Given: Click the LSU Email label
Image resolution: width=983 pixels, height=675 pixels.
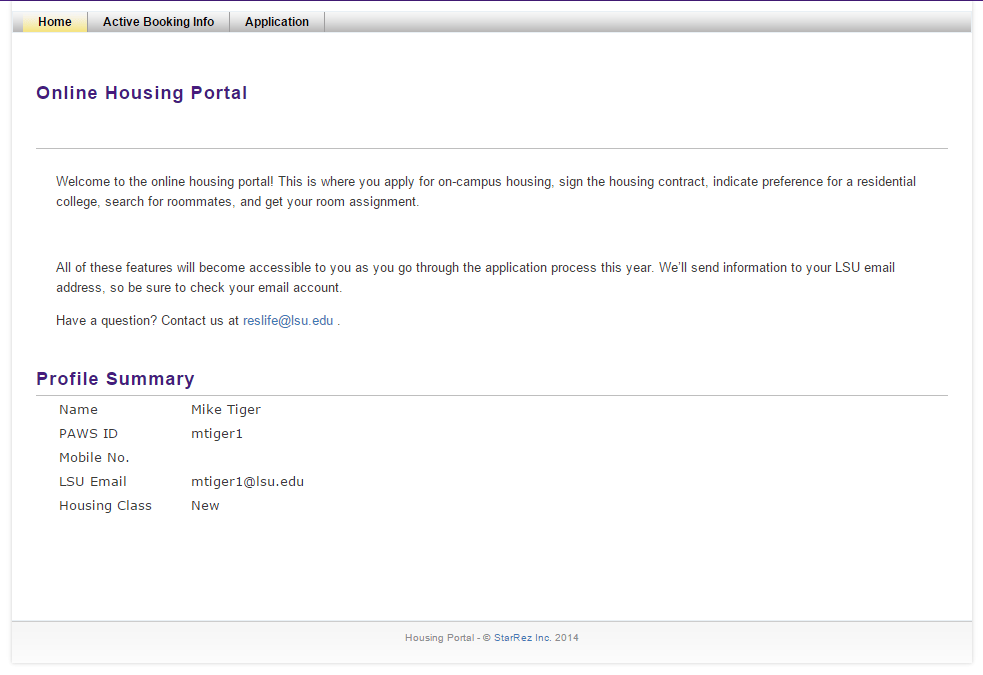Looking at the screenshot, I should [x=92, y=481].
